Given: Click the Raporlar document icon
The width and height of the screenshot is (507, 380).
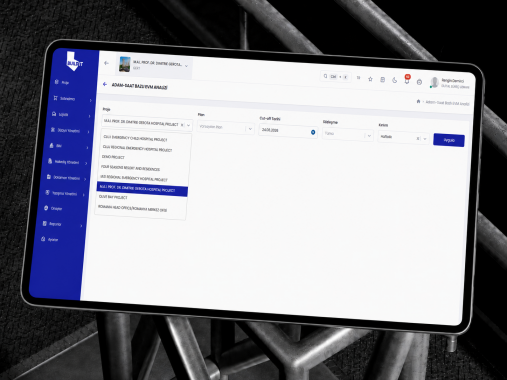Looking at the screenshot, I should tap(45, 223).
